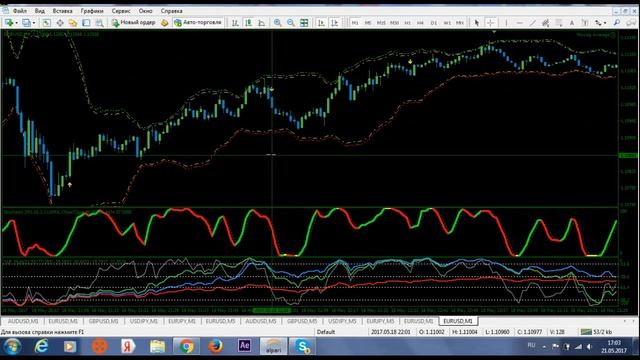640x360 pixels.
Task: Open the Окно menu
Action: (x=145, y=11)
